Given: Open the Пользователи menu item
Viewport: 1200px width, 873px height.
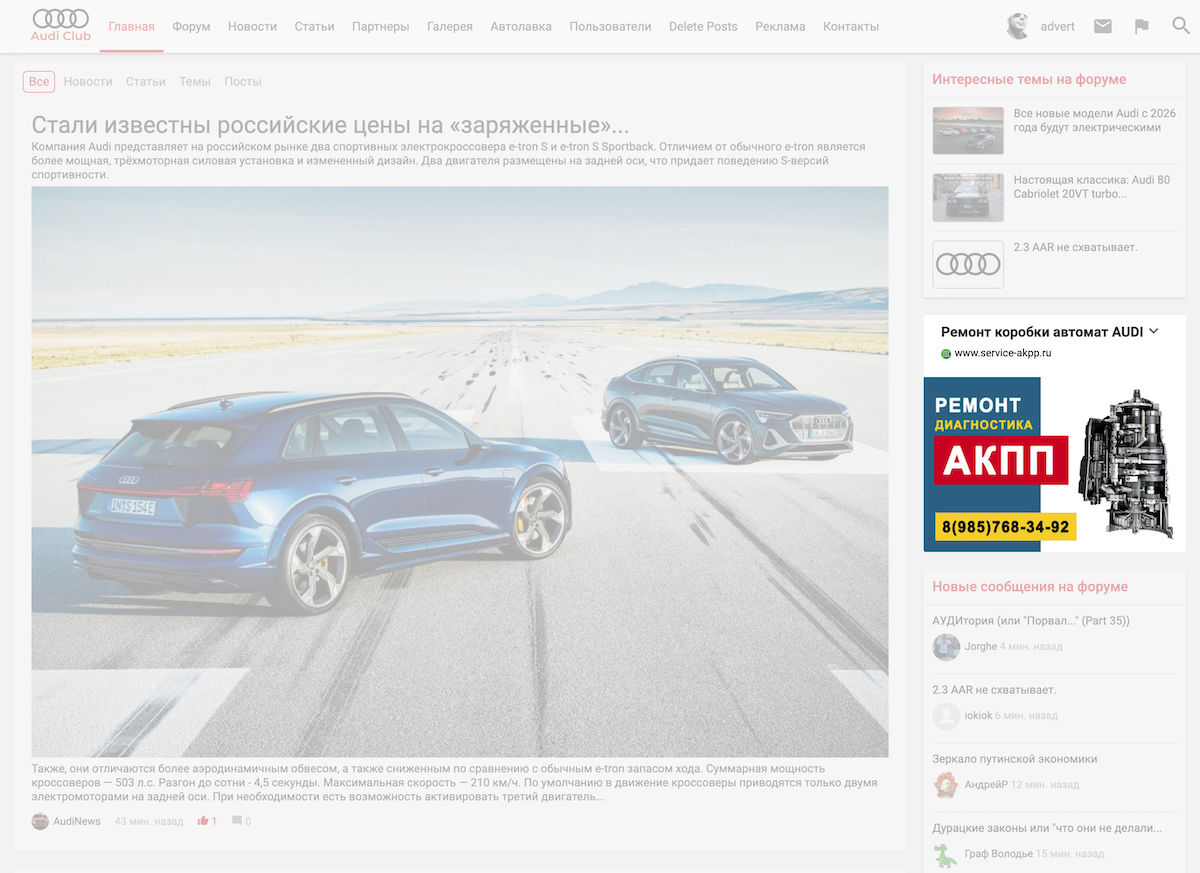Looking at the screenshot, I should [x=610, y=27].
